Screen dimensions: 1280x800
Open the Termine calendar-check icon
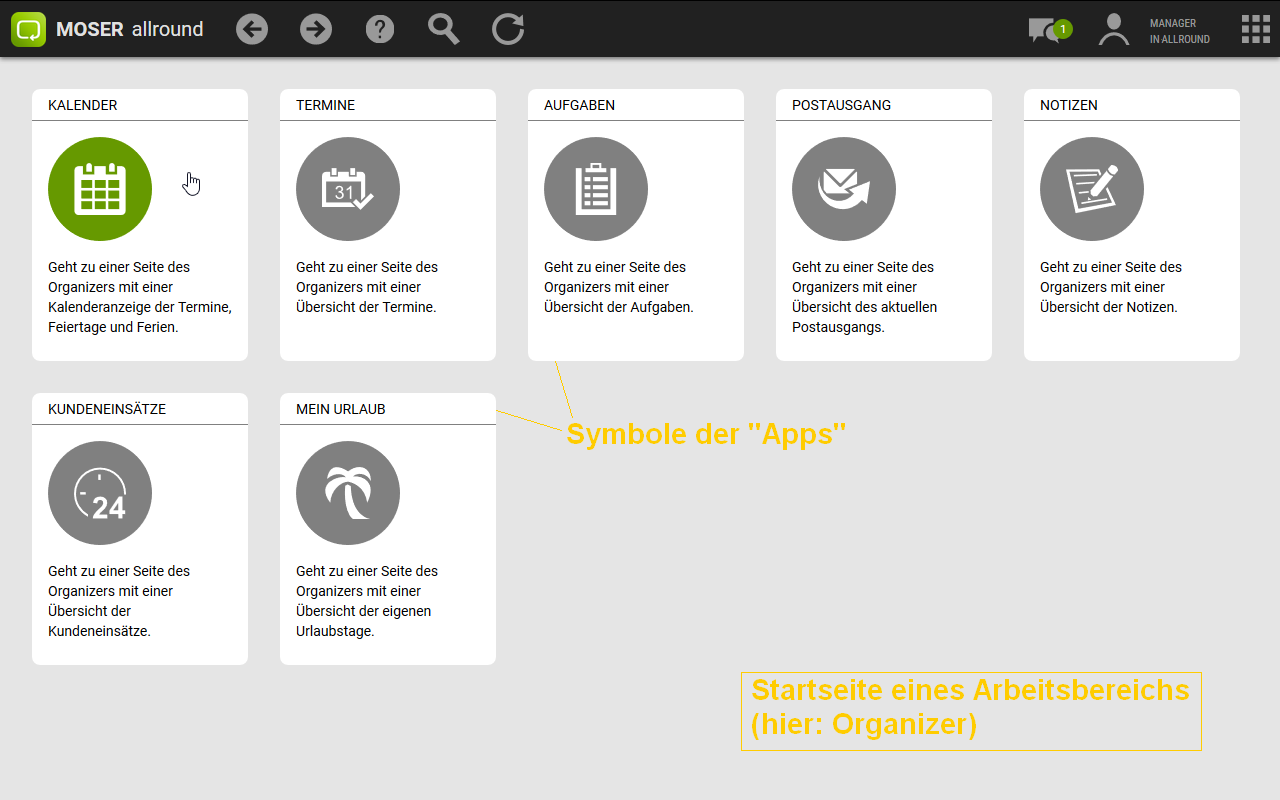pyautogui.click(x=348, y=189)
